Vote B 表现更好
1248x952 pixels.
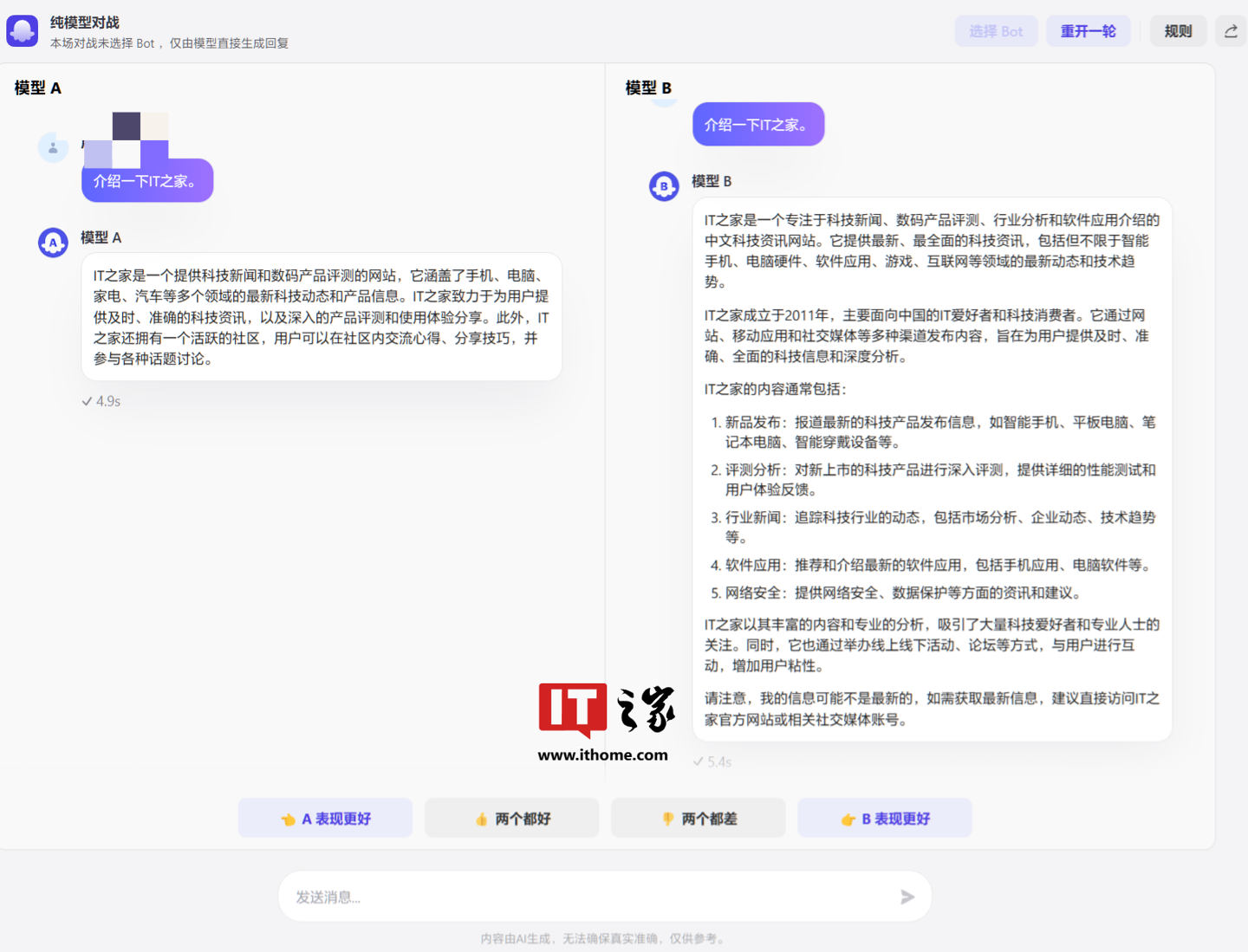(x=885, y=818)
